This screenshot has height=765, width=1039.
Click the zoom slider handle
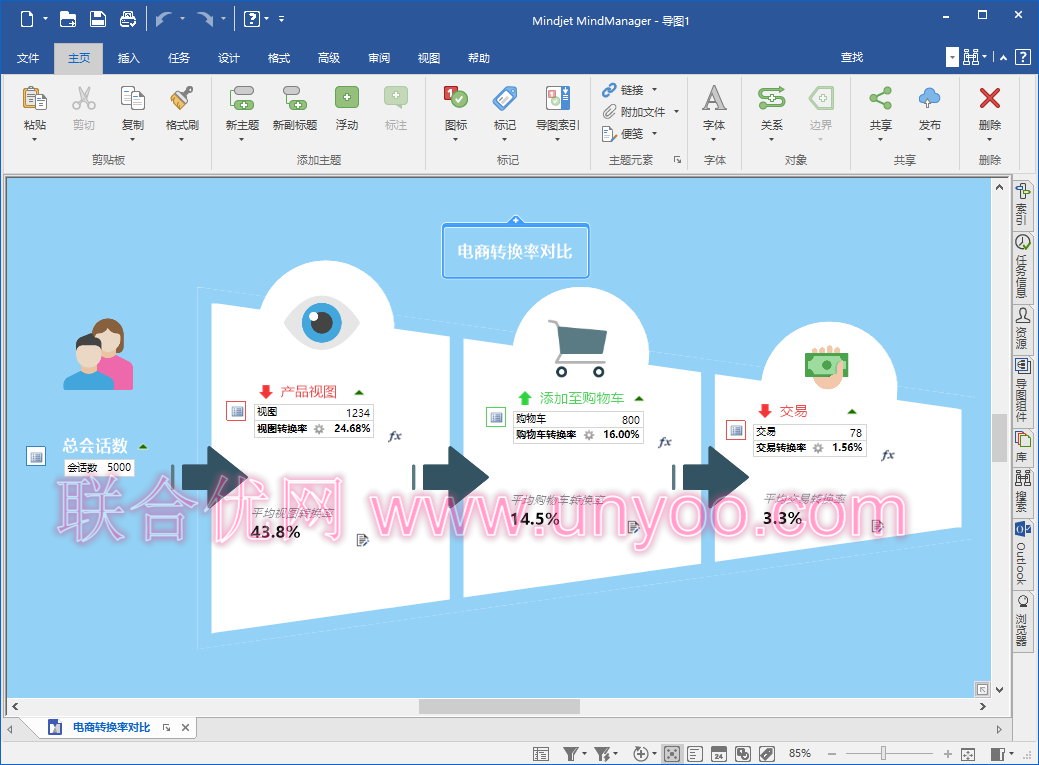(883, 753)
